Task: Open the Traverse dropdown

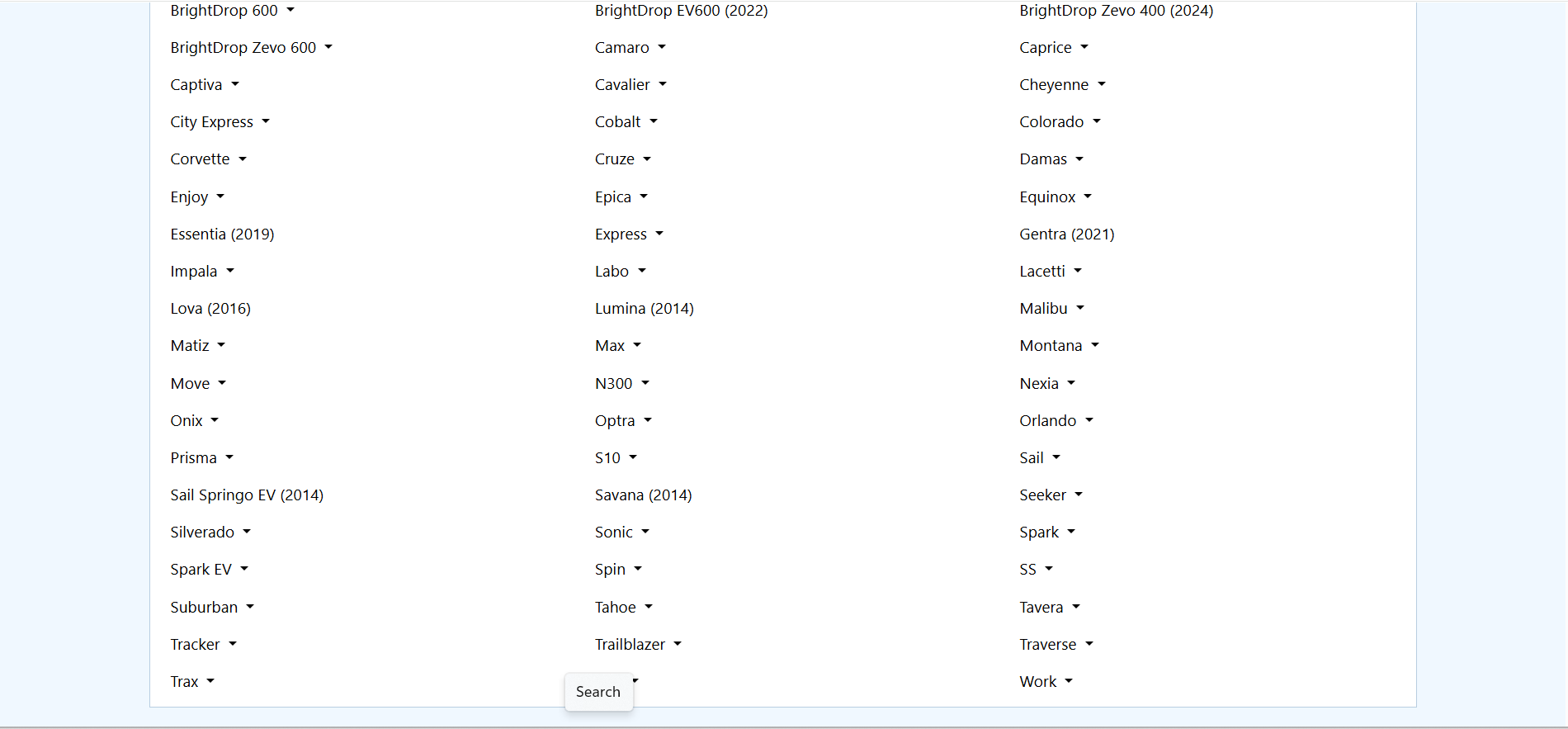Action: (1056, 645)
